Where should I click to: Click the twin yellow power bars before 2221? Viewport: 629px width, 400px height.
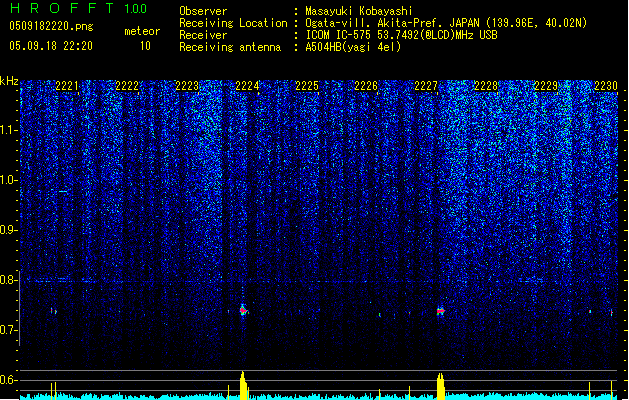point(53,391)
